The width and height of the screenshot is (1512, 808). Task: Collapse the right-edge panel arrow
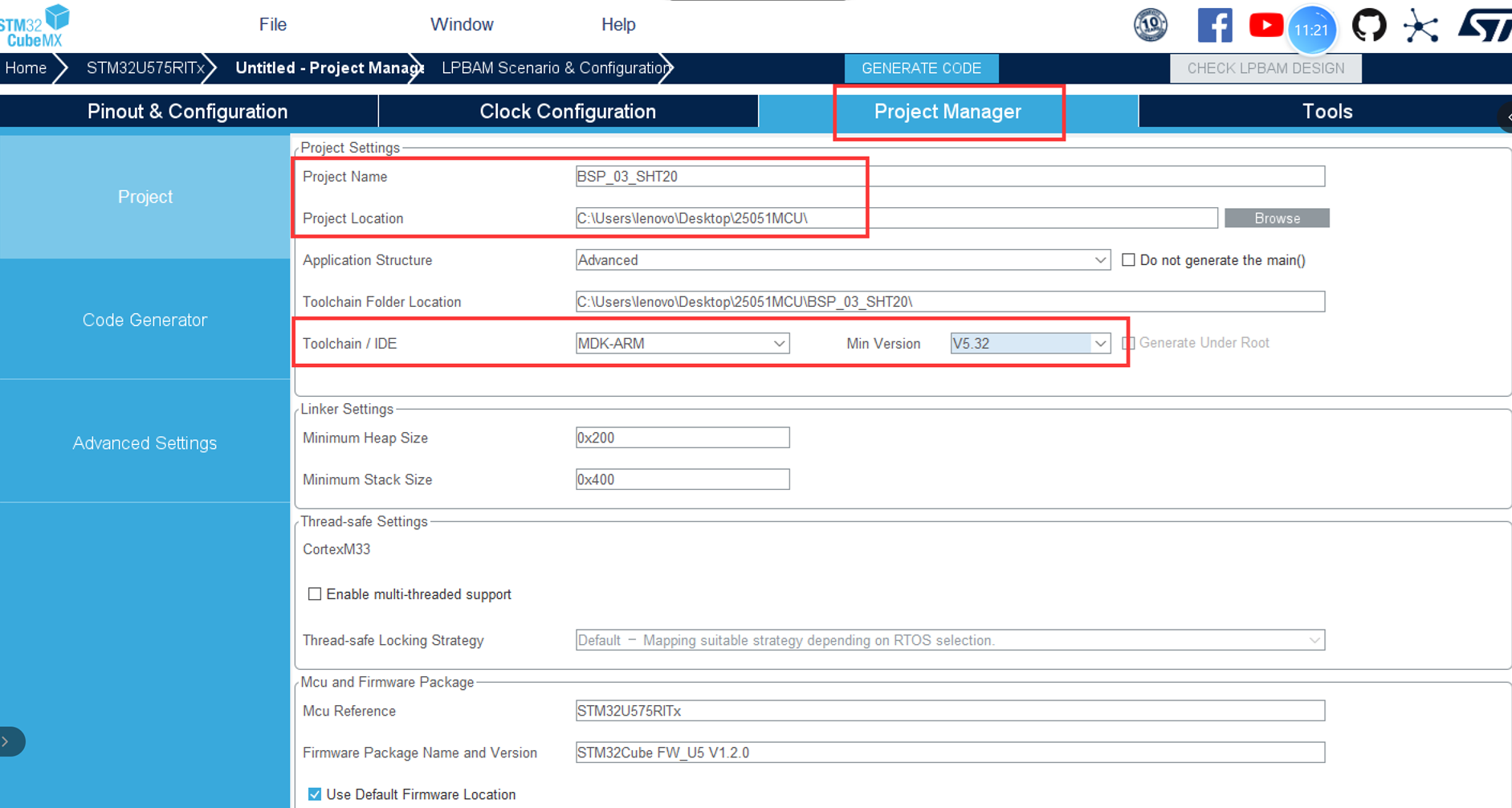[x=1506, y=117]
